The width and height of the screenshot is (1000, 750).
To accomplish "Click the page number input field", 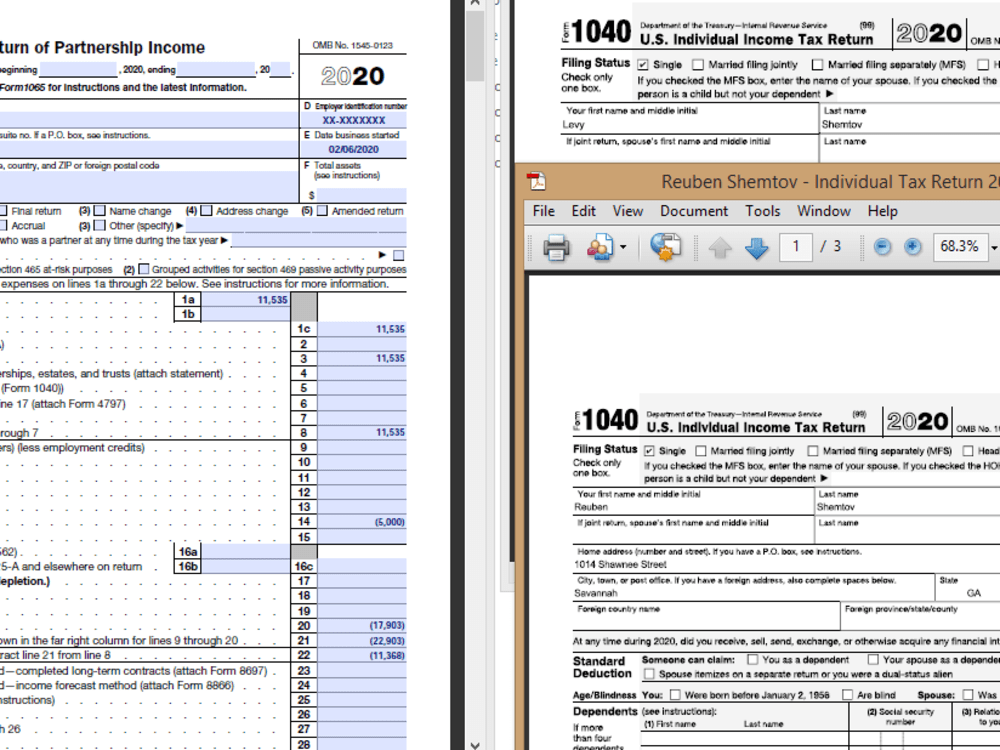I will tap(795, 246).
